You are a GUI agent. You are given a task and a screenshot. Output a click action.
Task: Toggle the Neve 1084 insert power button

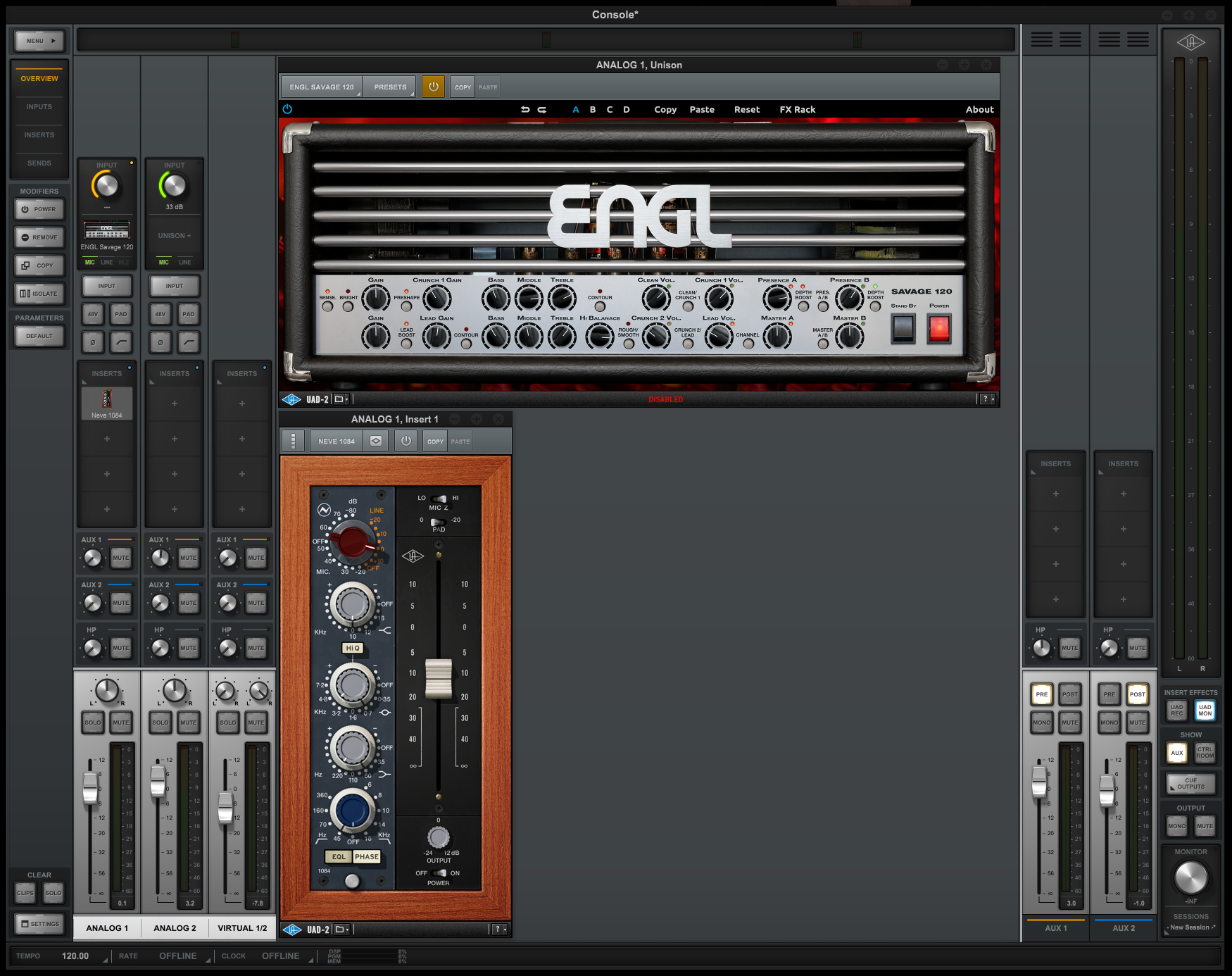(x=406, y=441)
